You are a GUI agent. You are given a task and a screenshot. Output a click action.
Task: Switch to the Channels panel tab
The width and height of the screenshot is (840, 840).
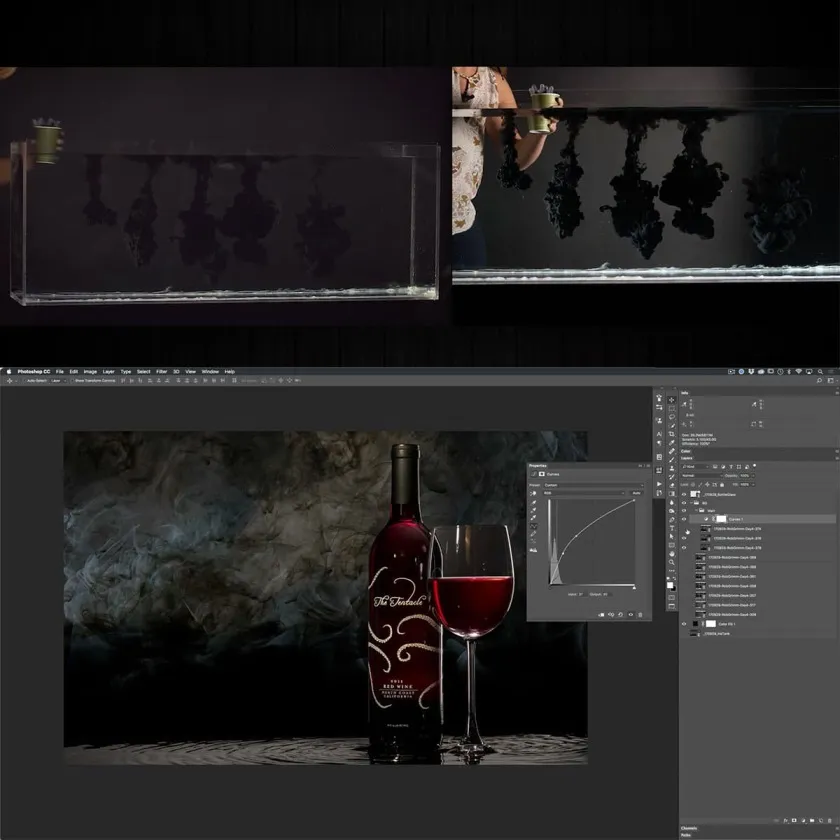[x=690, y=827]
